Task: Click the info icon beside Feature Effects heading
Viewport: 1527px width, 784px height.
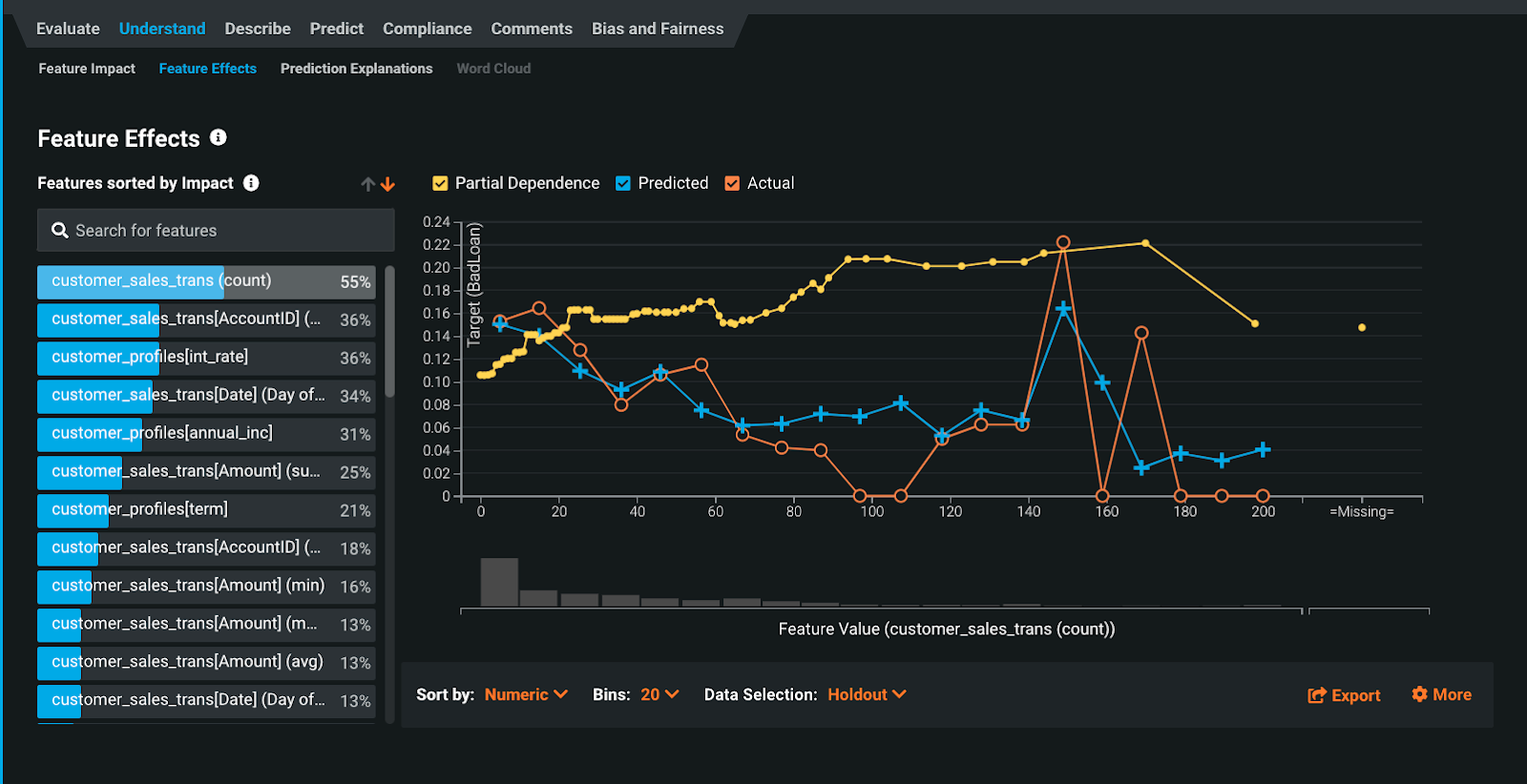Action: click(x=219, y=137)
